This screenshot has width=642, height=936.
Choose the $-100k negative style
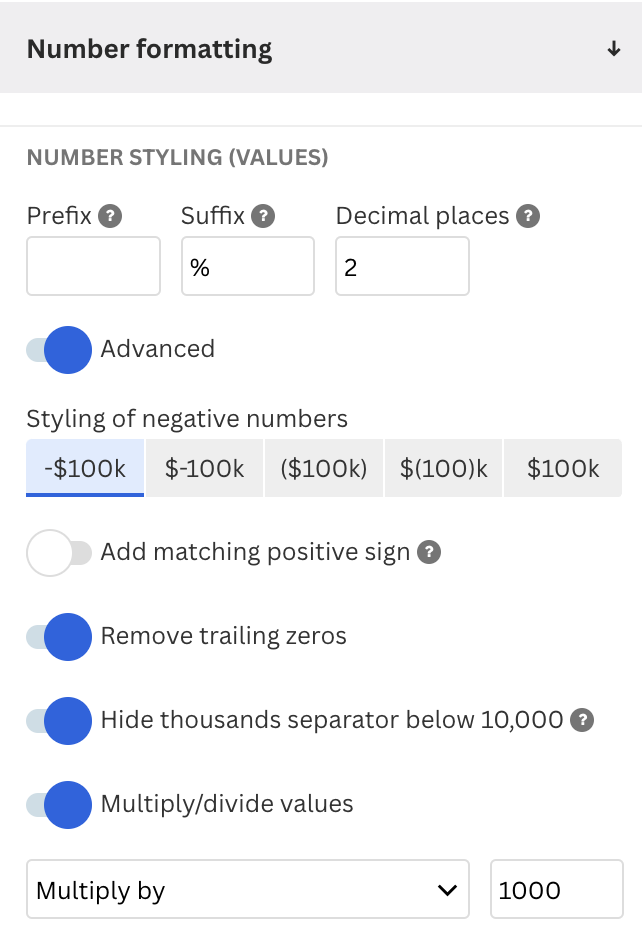click(x=204, y=468)
